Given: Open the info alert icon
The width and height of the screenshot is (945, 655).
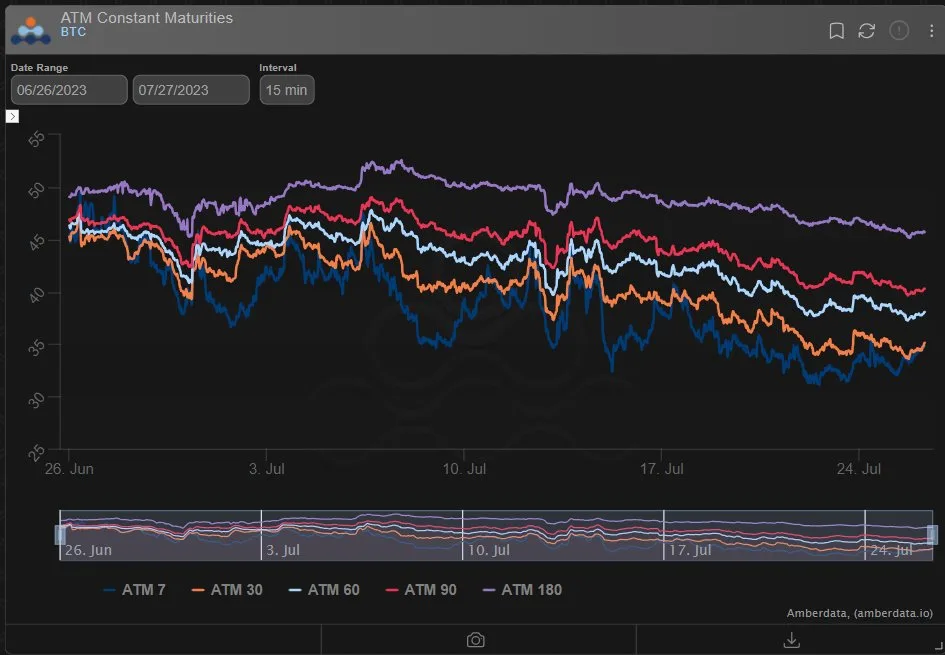Looking at the screenshot, I should tap(899, 31).
